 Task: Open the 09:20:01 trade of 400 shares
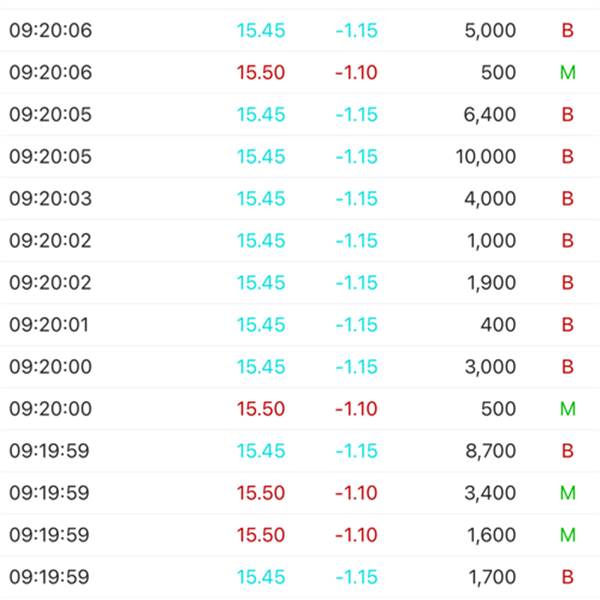click(x=300, y=325)
